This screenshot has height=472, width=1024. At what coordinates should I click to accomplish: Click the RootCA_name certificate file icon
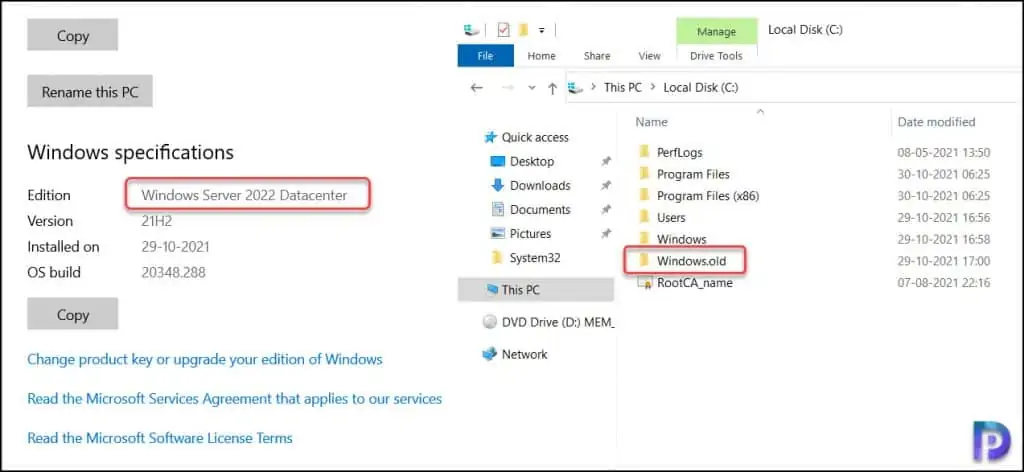point(645,283)
